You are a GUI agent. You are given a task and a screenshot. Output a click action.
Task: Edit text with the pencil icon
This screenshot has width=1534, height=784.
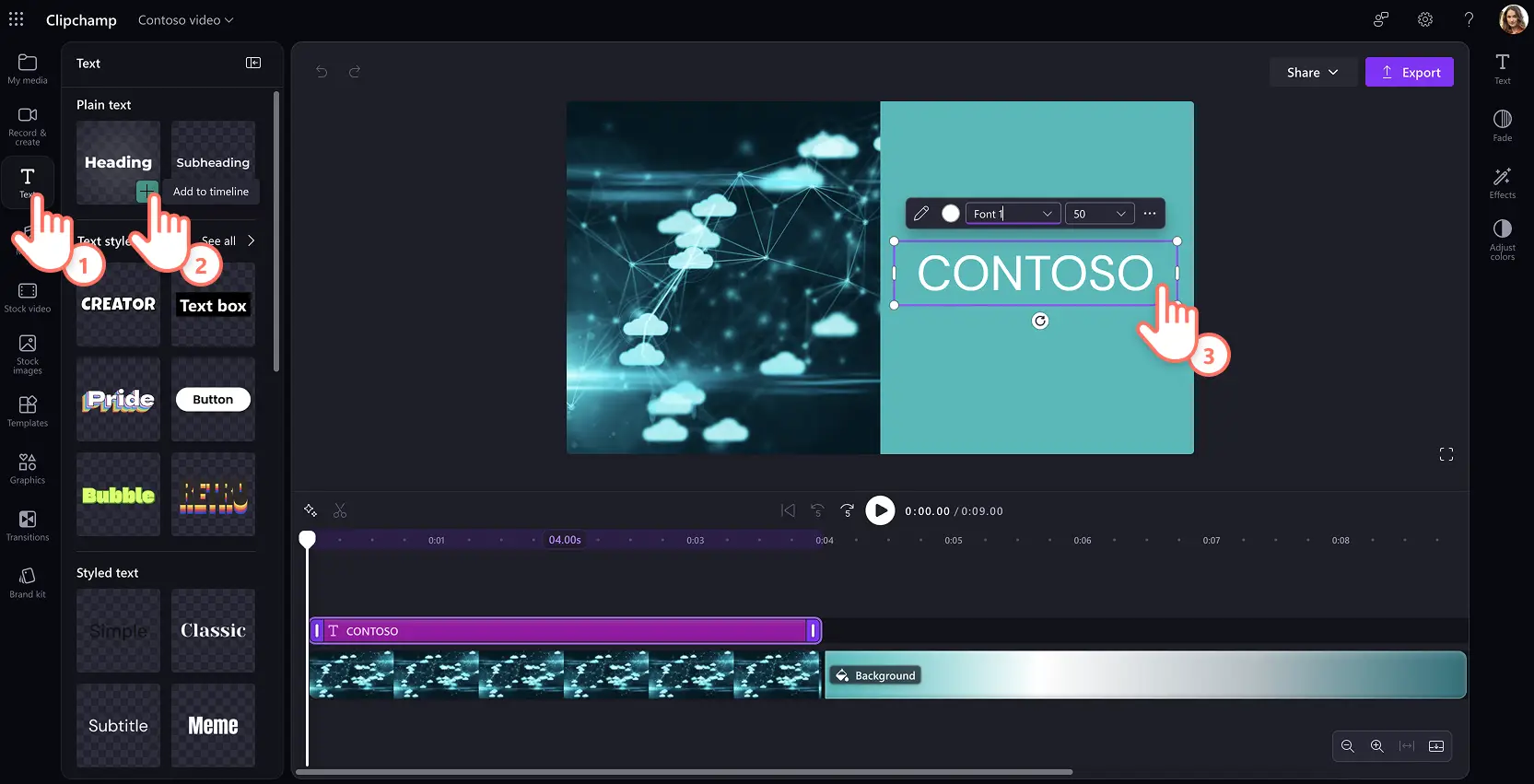[x=921, y=214]
